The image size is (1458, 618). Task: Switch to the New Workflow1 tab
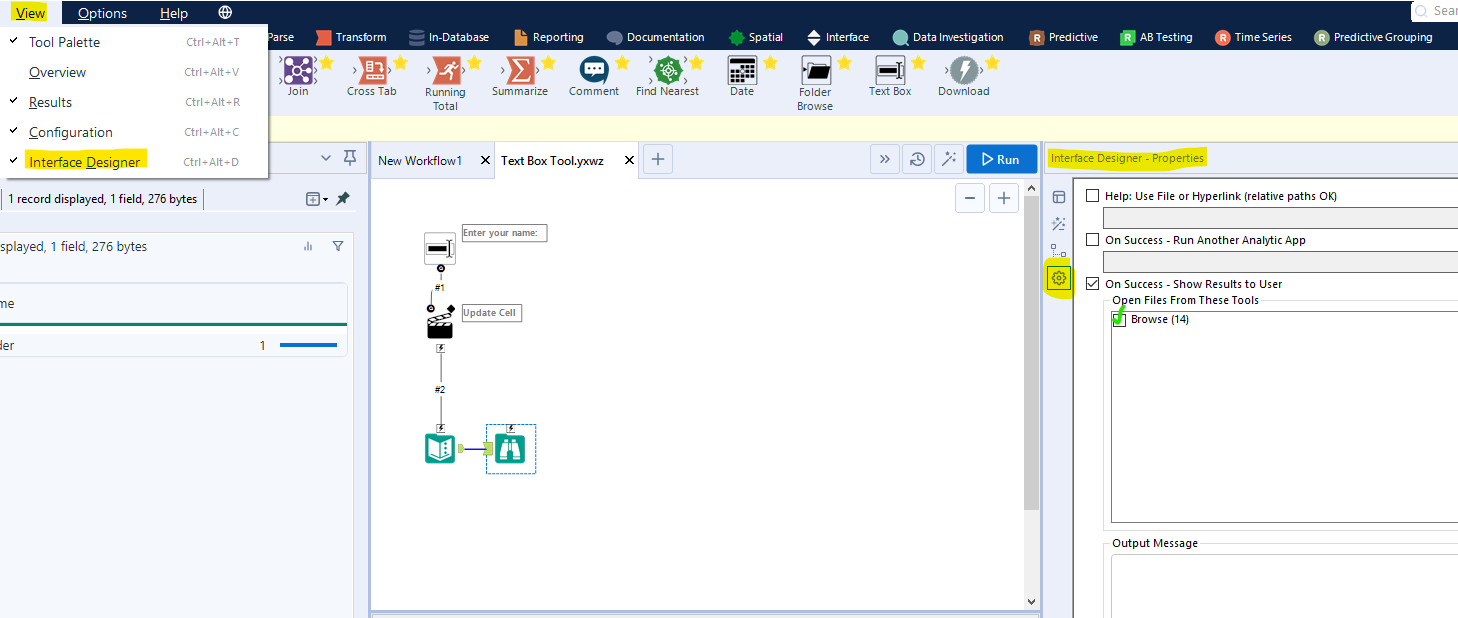pyautogui.click(x=420, y=159)
